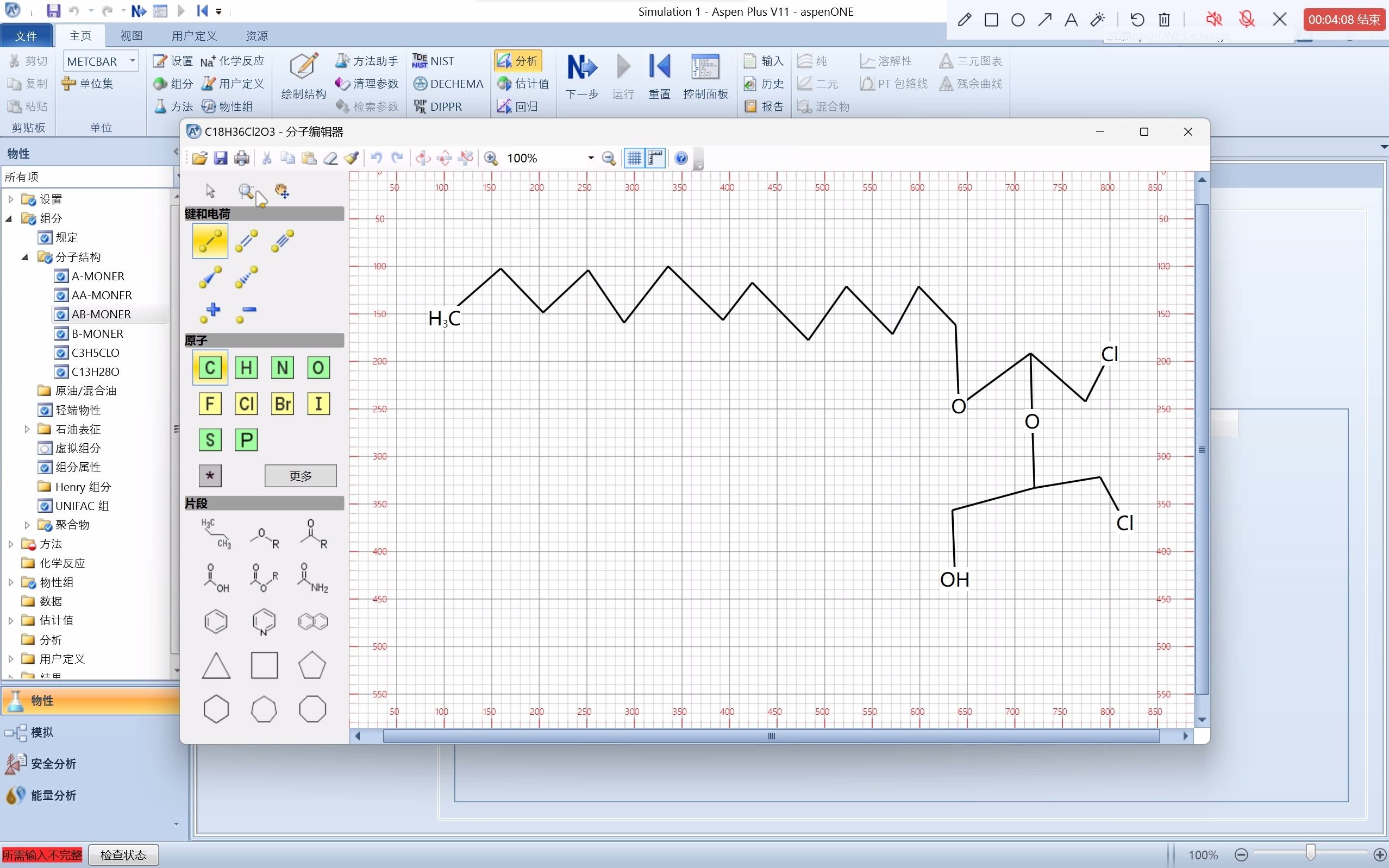
Task: Toggle the grid display
Action: pos(634,158)
